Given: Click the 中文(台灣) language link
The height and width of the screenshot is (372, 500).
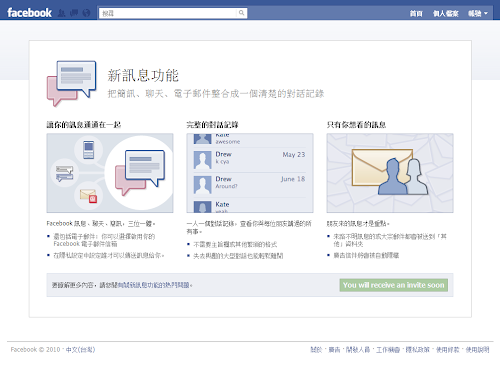Looking at the screenshot, I should point(80,350).
